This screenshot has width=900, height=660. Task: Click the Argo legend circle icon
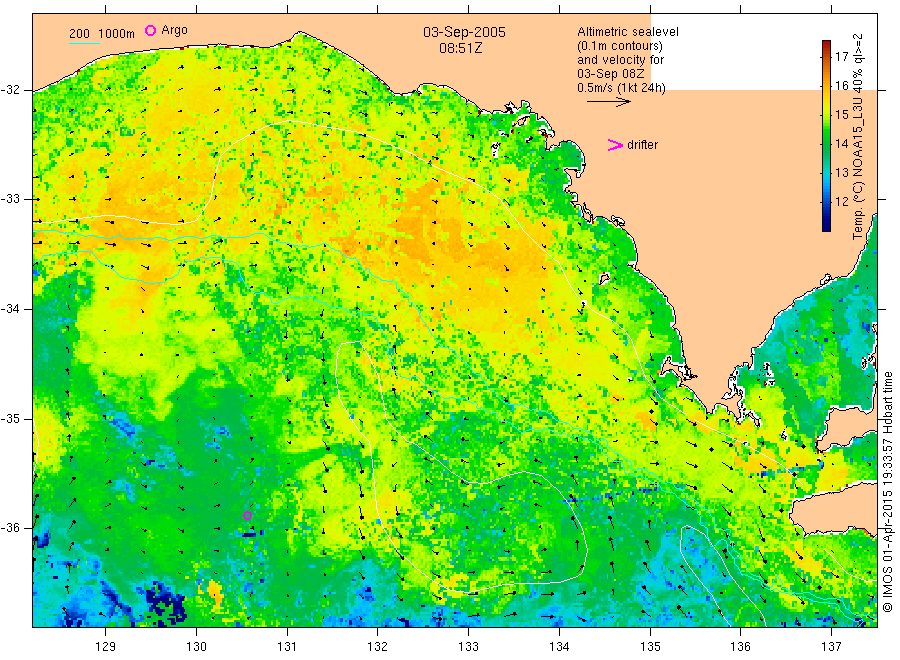(x=150, y=30)
